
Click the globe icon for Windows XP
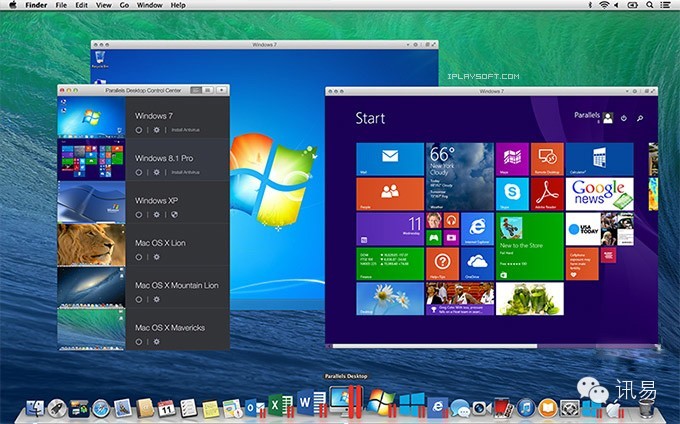click(x=174, y=215)
